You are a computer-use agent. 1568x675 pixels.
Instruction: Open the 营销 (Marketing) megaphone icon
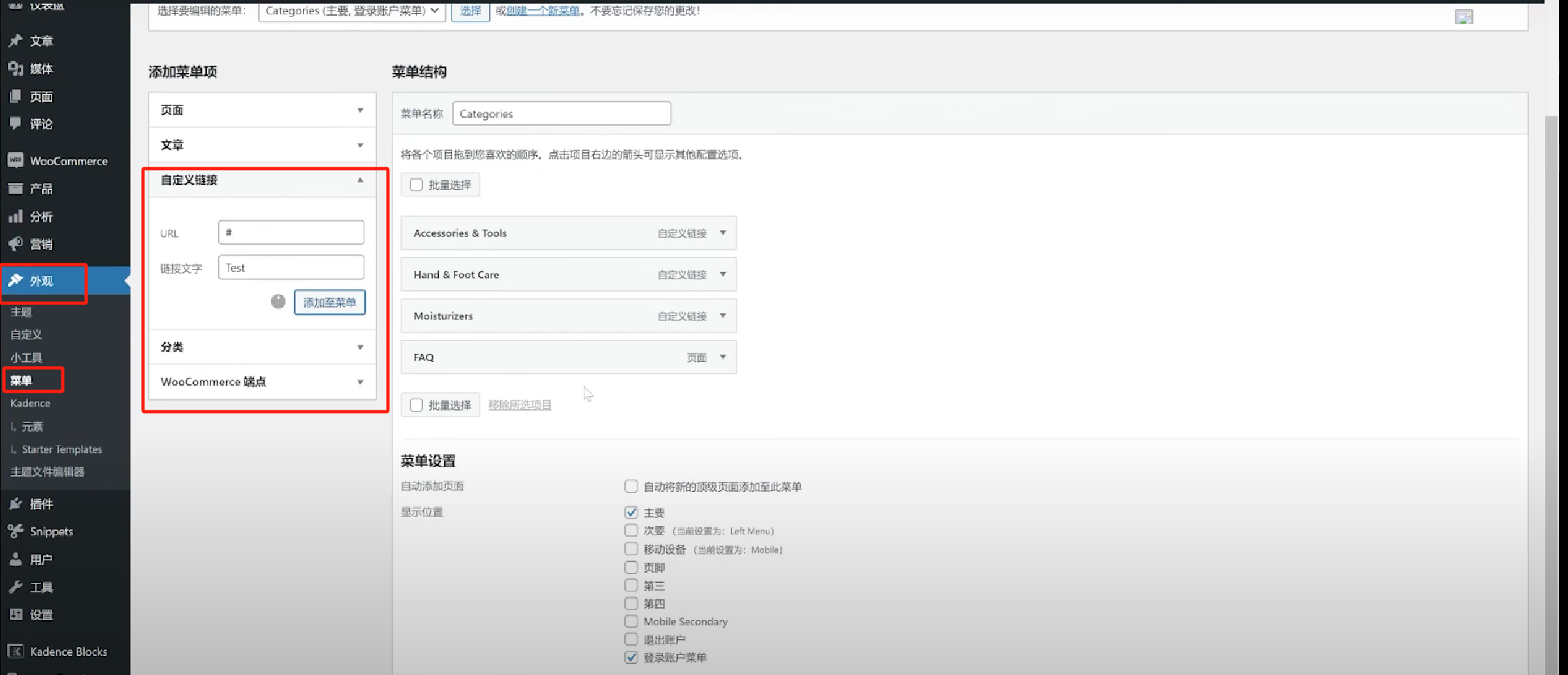point(14,244)
